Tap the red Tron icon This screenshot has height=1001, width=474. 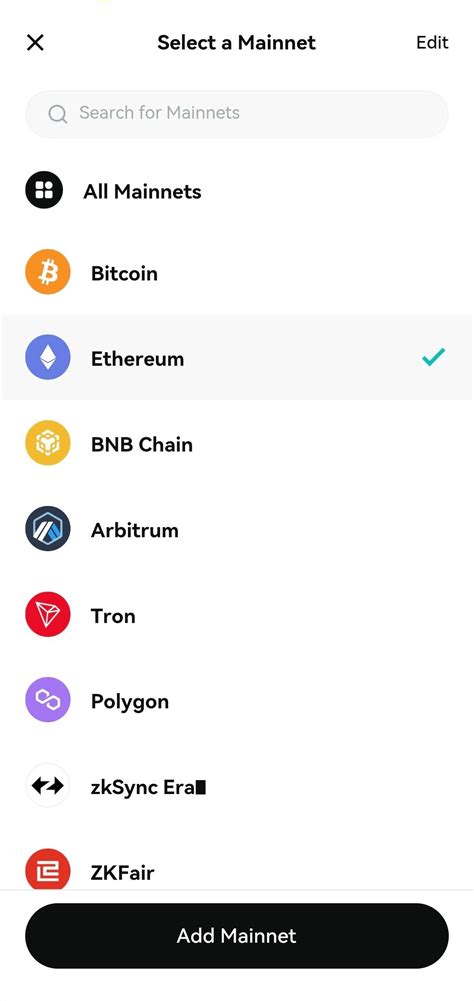[x=47, y=614]
